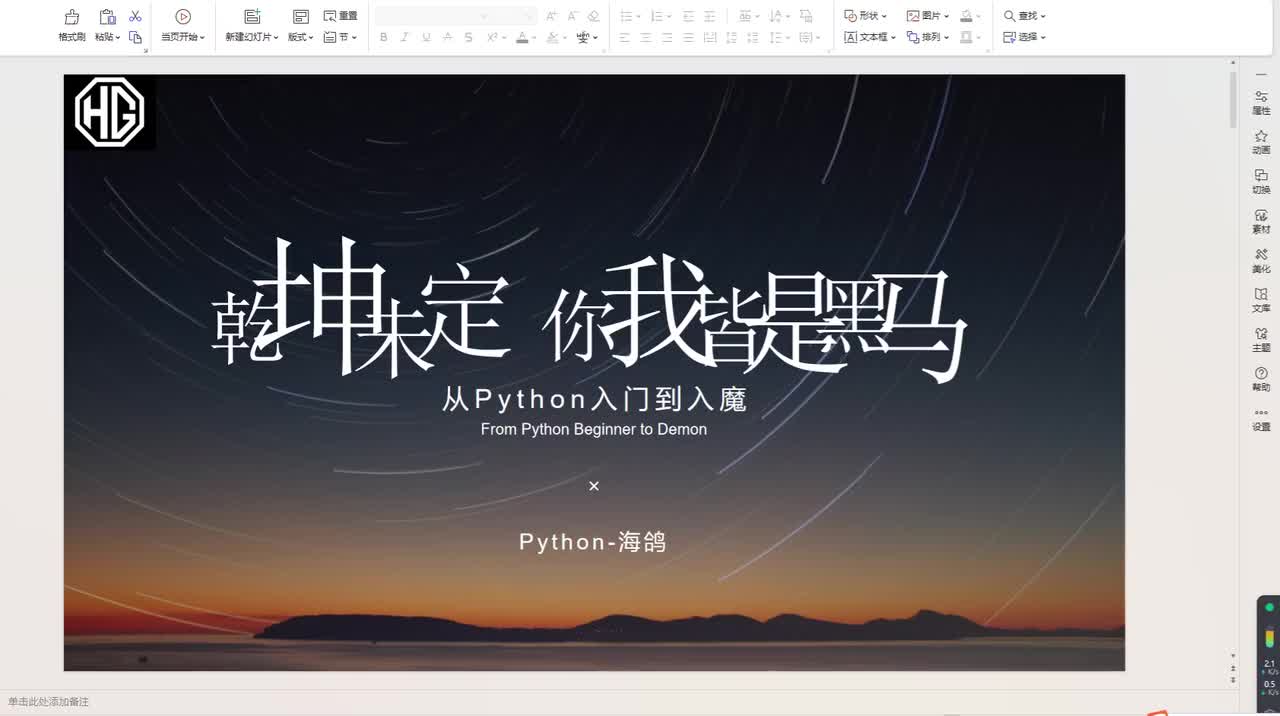Viewport: 1280px width, 716px height.
Task: Open Properties (属性) side panel
Action: 1261,103
